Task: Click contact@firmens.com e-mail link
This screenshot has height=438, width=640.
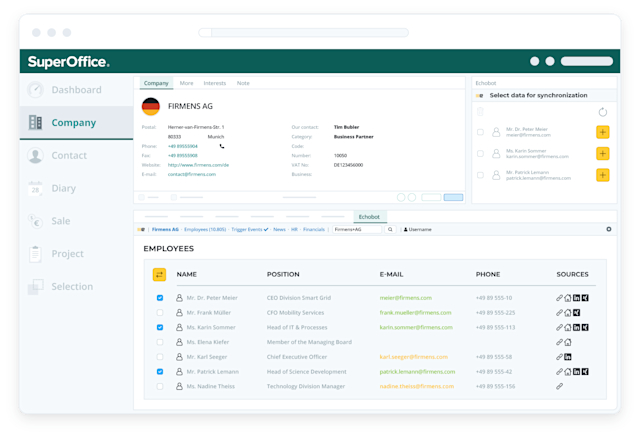Action: (192, 174)
